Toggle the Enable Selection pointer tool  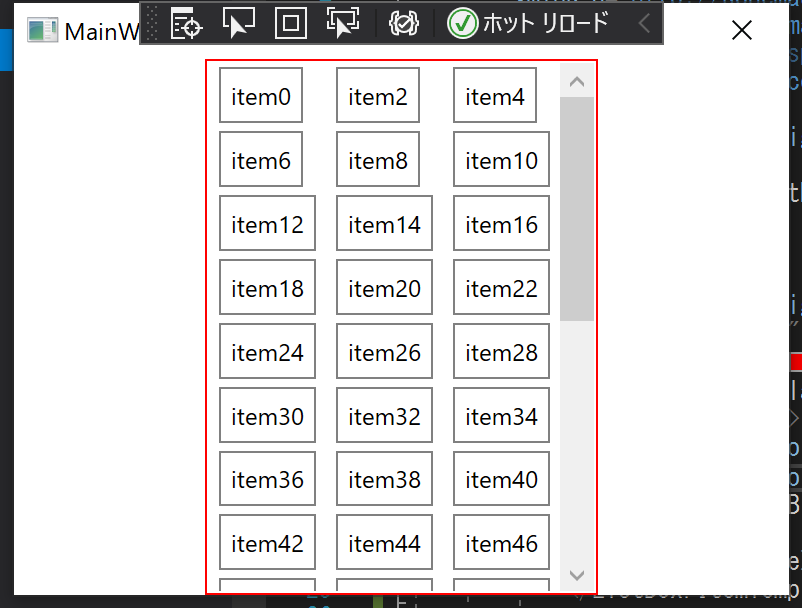point(238,23)
